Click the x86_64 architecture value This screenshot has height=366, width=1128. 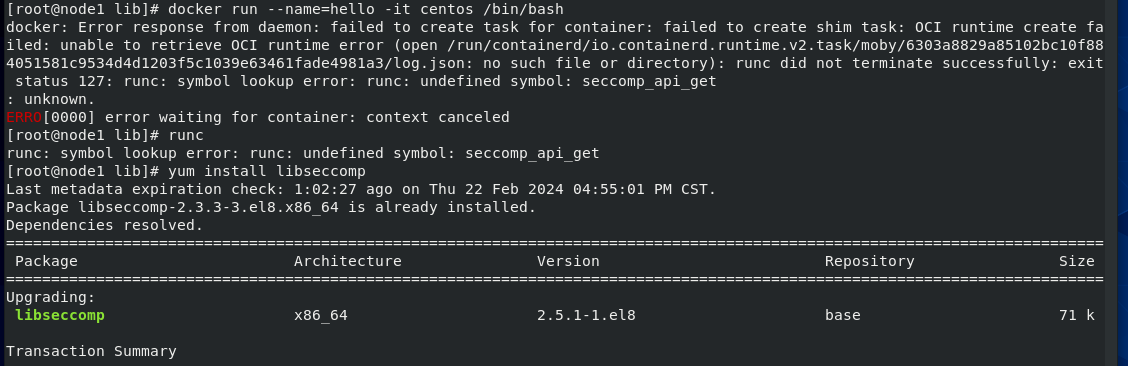tap(321, 315)
